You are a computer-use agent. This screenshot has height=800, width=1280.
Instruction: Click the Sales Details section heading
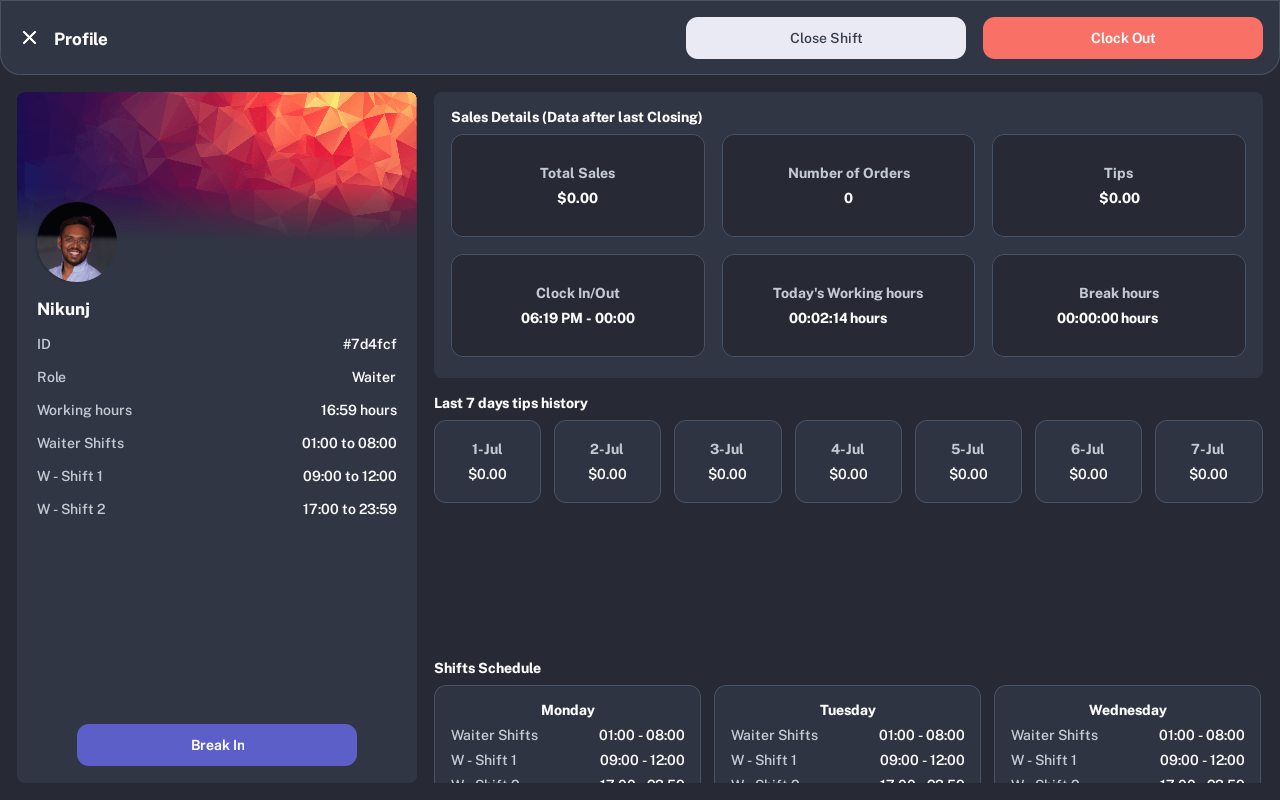[x=577, y=117]
